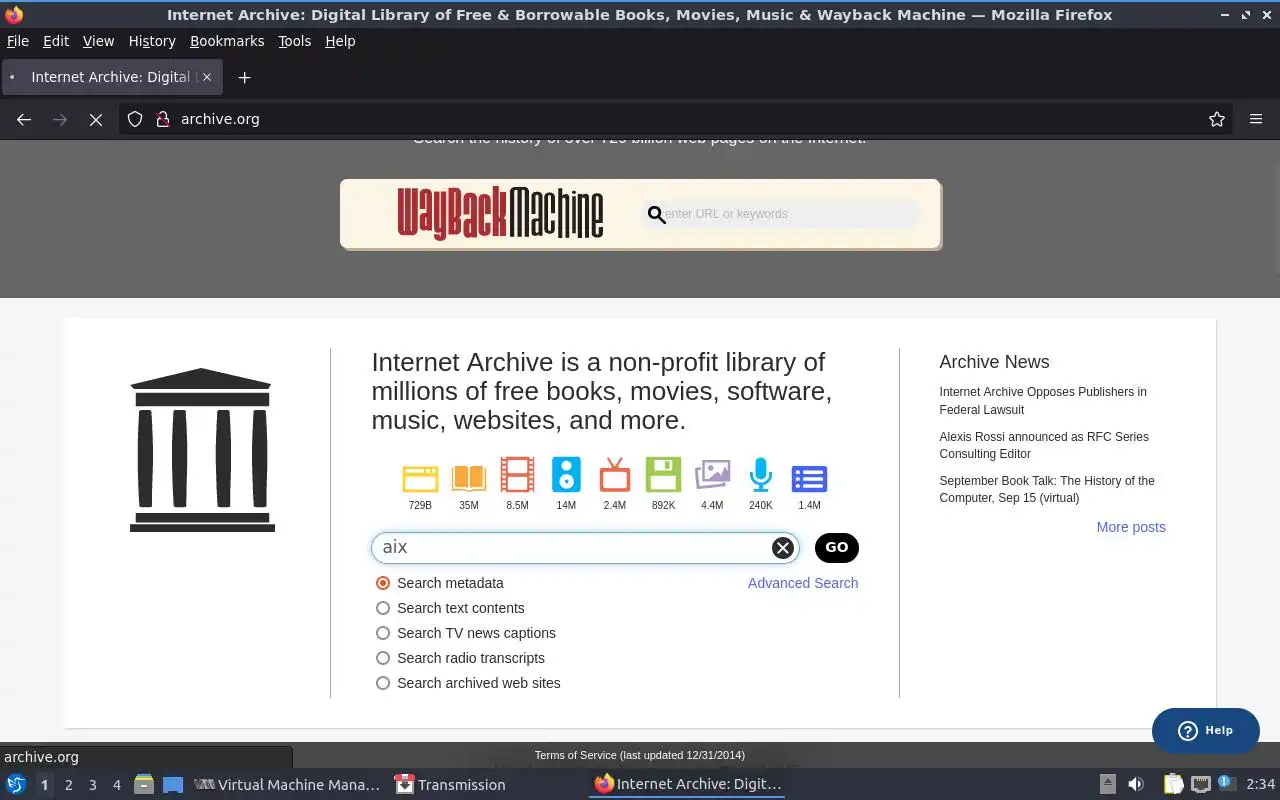
Task: Click the Terms of Service footer text
Action: (x=640, y=755)
